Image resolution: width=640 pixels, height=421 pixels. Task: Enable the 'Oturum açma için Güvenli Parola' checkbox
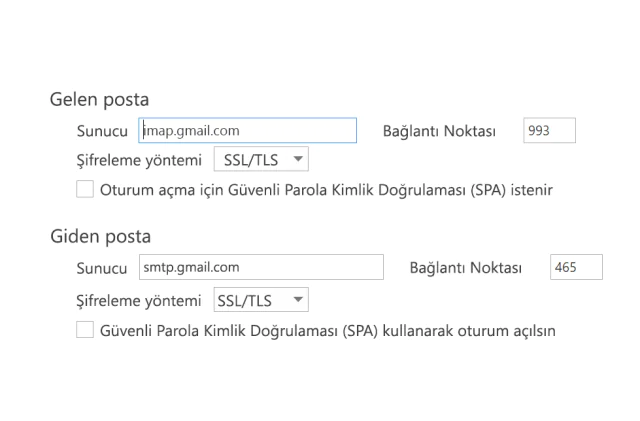coord(85,189)
